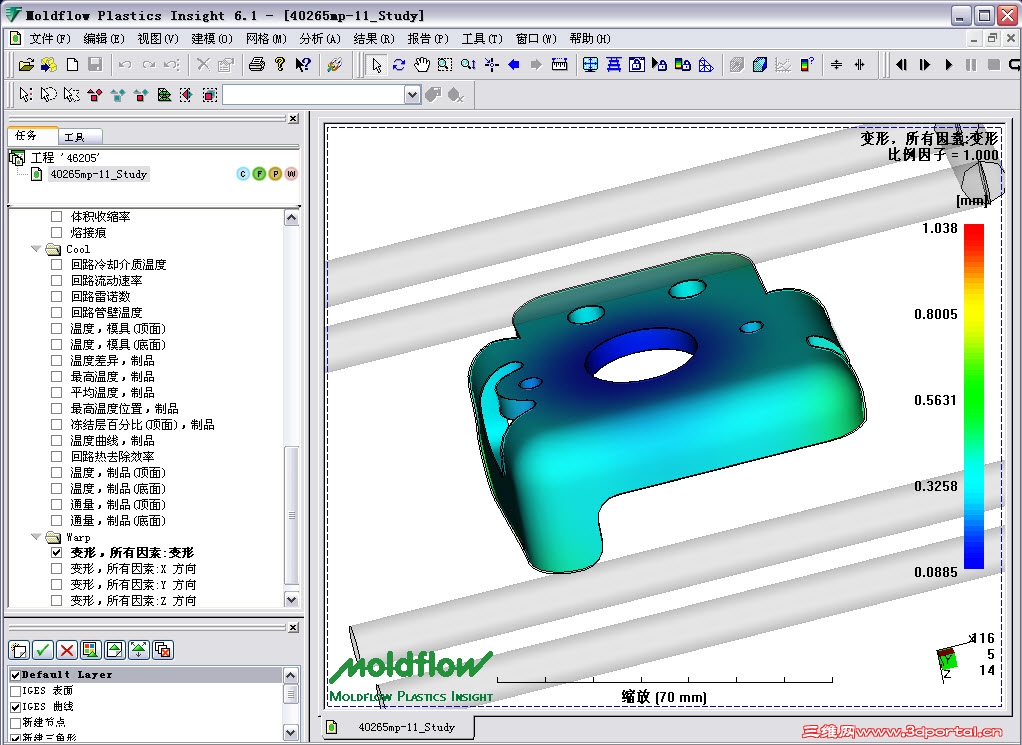Open plot properties color bar question icon

pyautogui.click(x=807, y=65)
